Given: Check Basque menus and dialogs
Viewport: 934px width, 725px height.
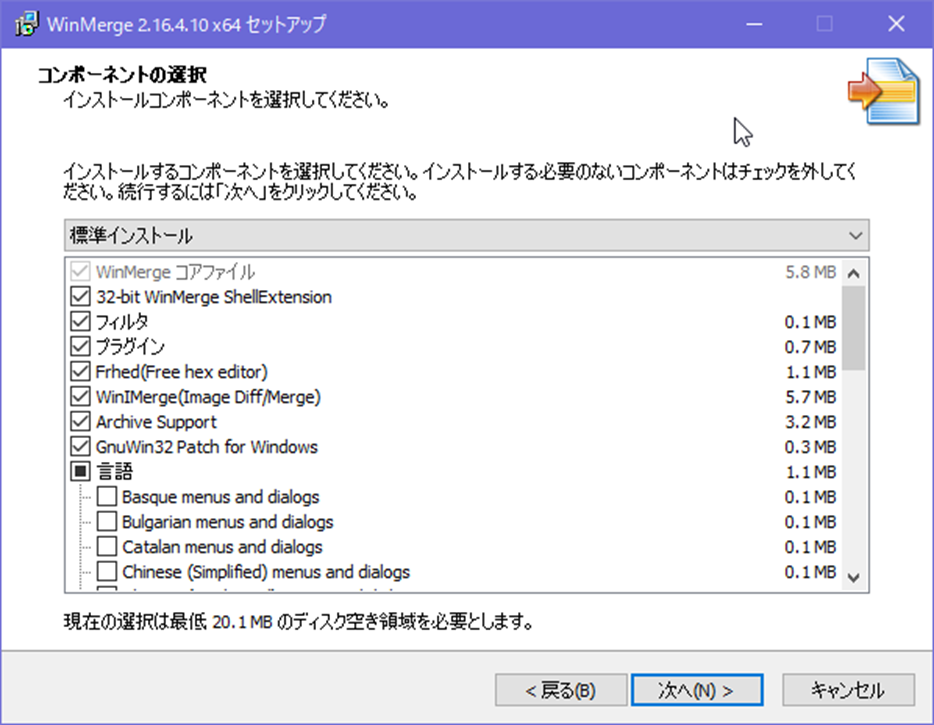Looking at the screenshot, I should coord(107,496).
